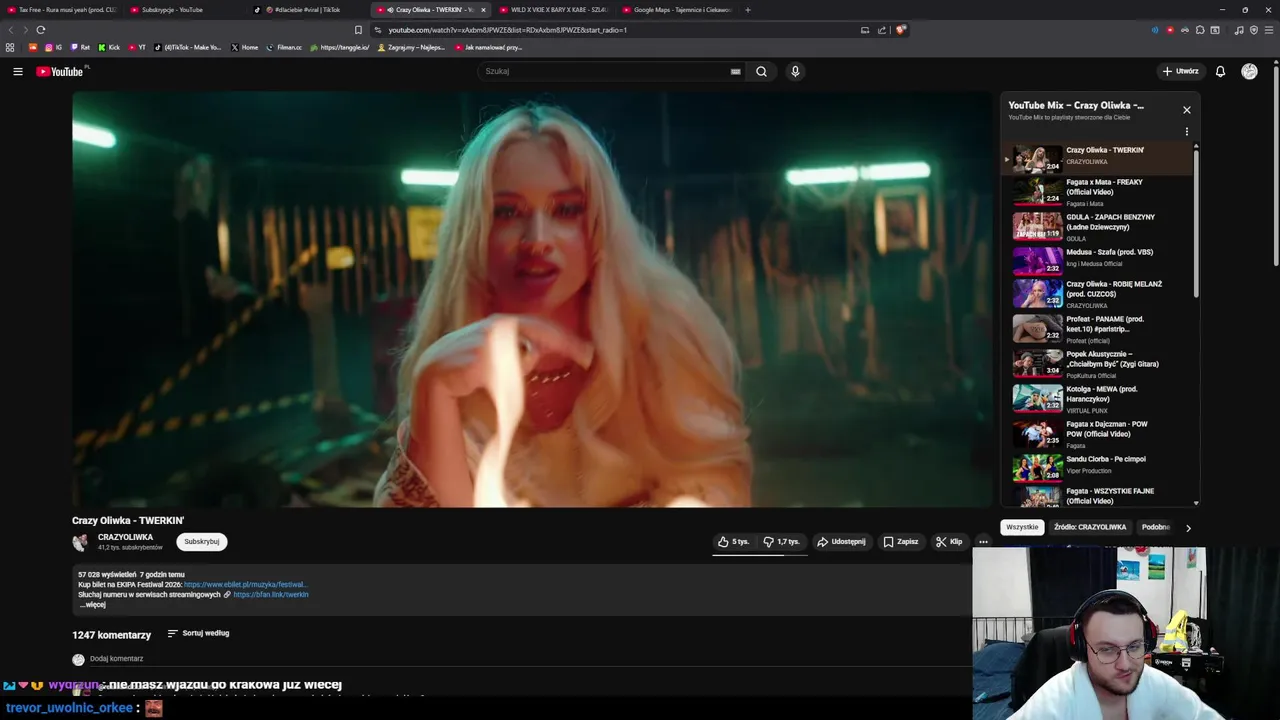This screenshot has width=1280, height=720.
Task: Play Sandu Ciorba - Pe cimpoi from playlist
Action: click(1098, 466)
